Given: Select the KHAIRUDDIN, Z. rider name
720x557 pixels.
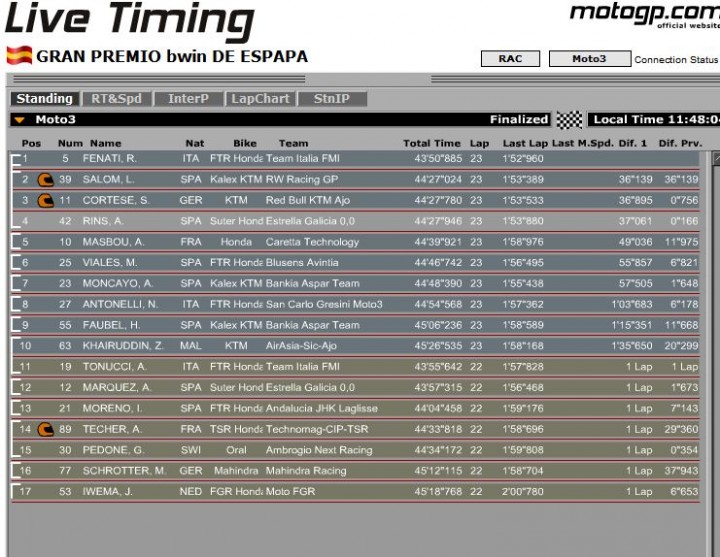Looking at the screenshot, I should (123, 346).
